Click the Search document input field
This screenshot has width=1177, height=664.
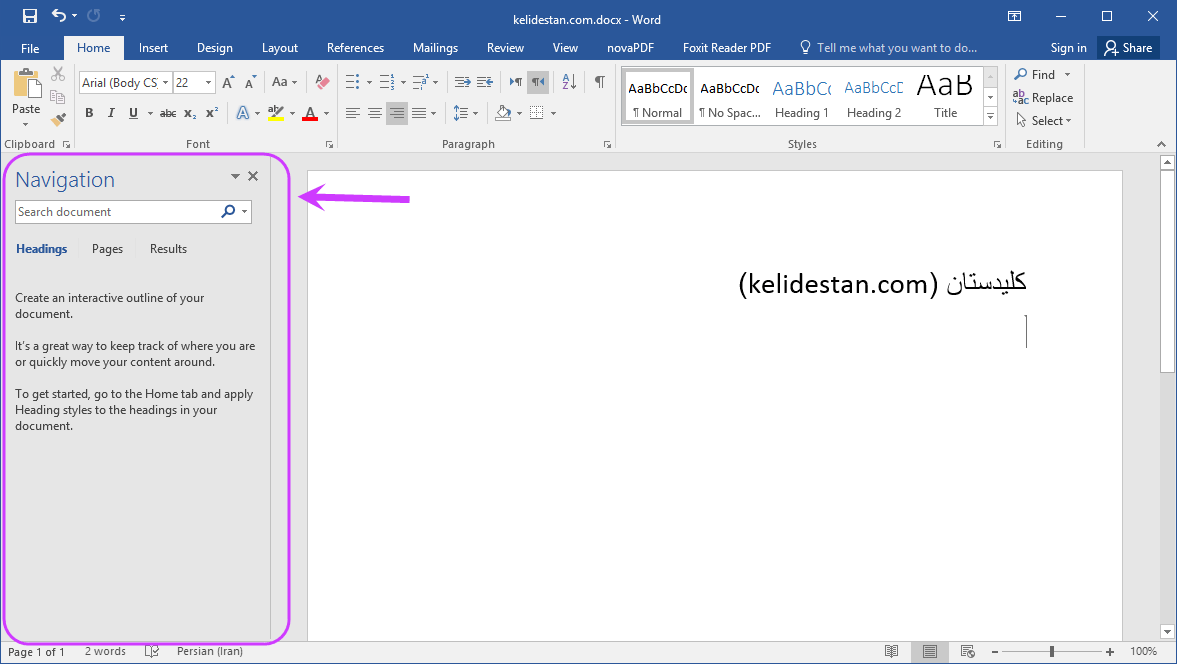coord(117,212)
